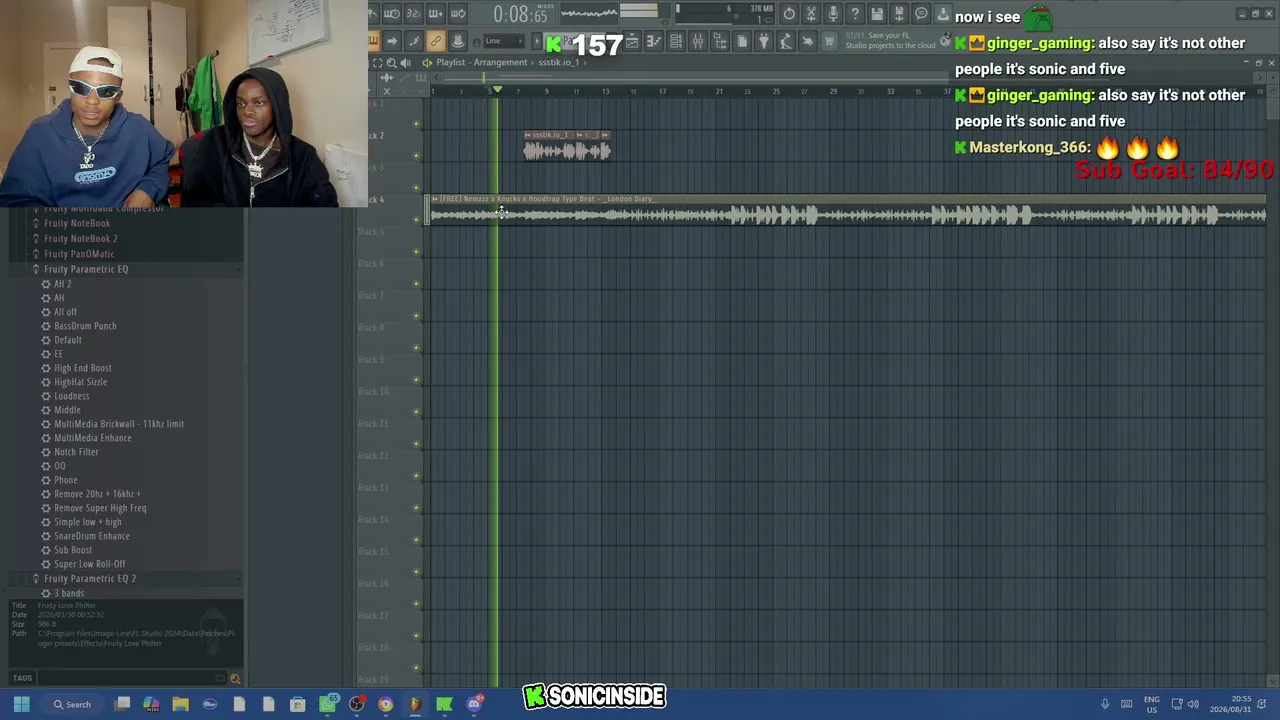Open the Line snap dropdown

coord(503,41)
